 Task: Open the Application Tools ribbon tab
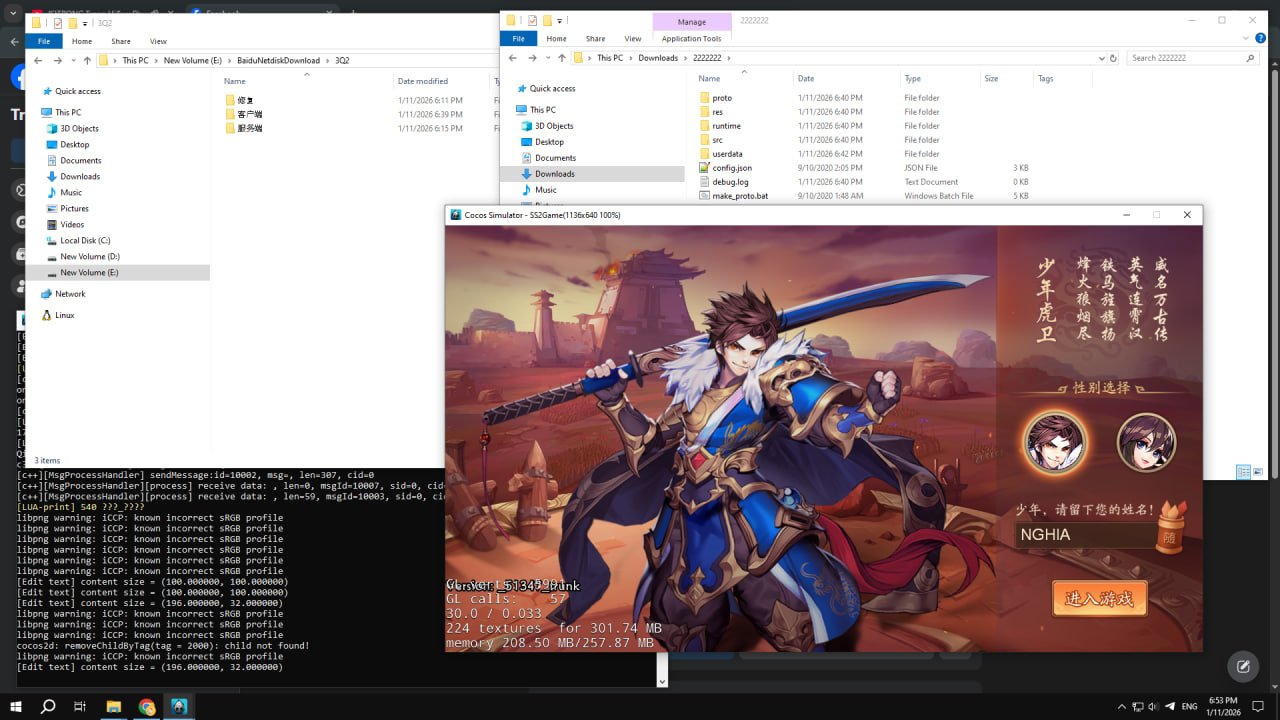coord(691,39)
